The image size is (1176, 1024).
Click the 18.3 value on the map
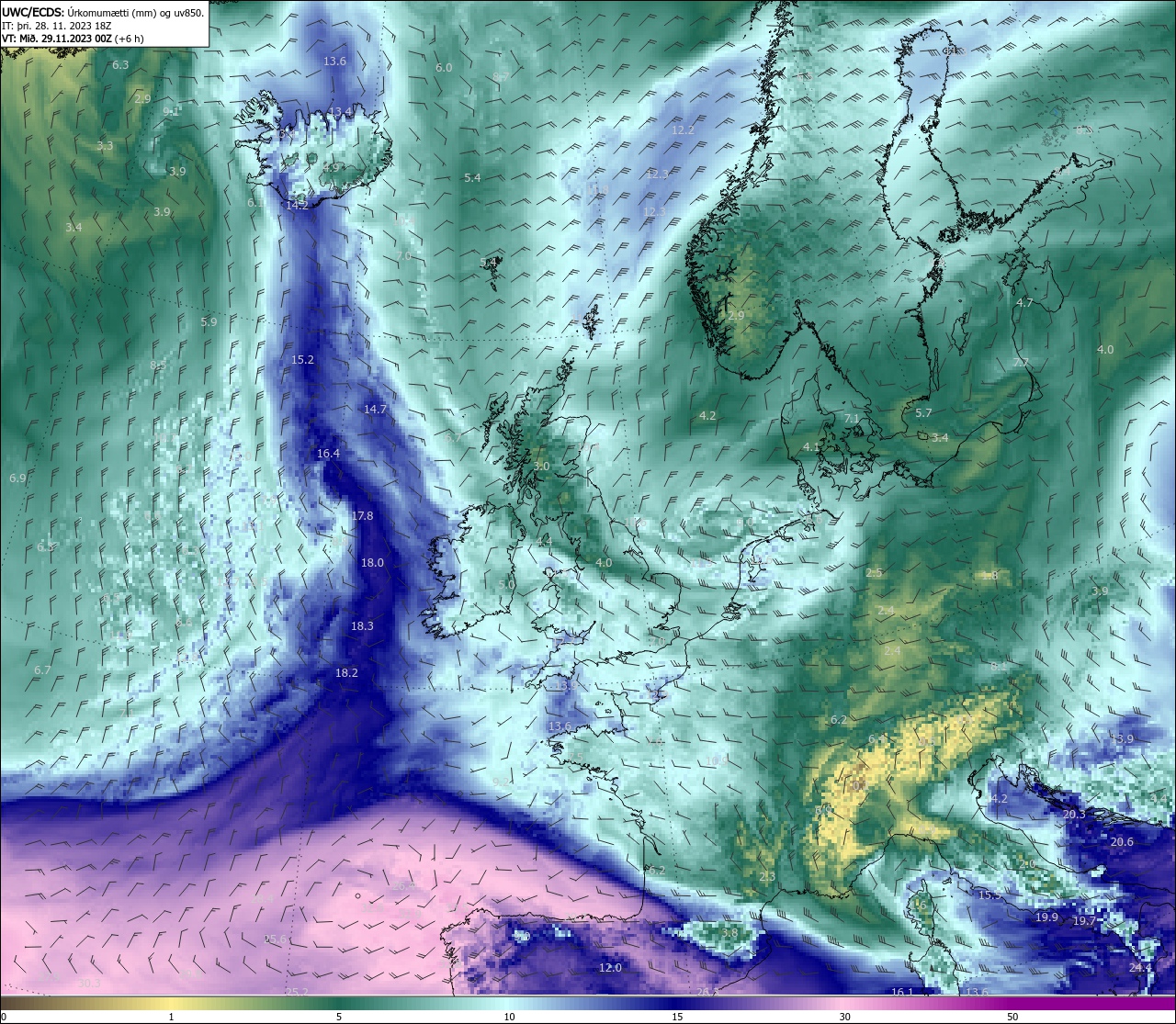coord(362,626)
